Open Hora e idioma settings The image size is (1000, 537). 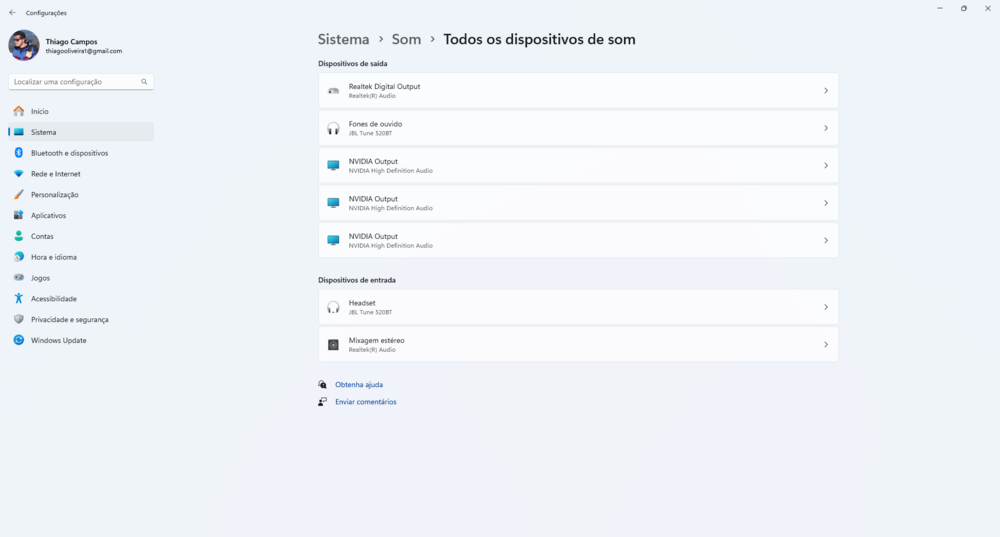pyautogui.click(x=53, y=257)
